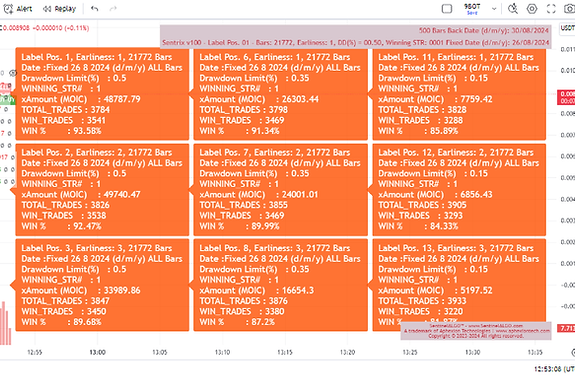Screen dimensions: 575x376
Task: Click the 13:30 time axis label
Action: (x=472, y=352)
